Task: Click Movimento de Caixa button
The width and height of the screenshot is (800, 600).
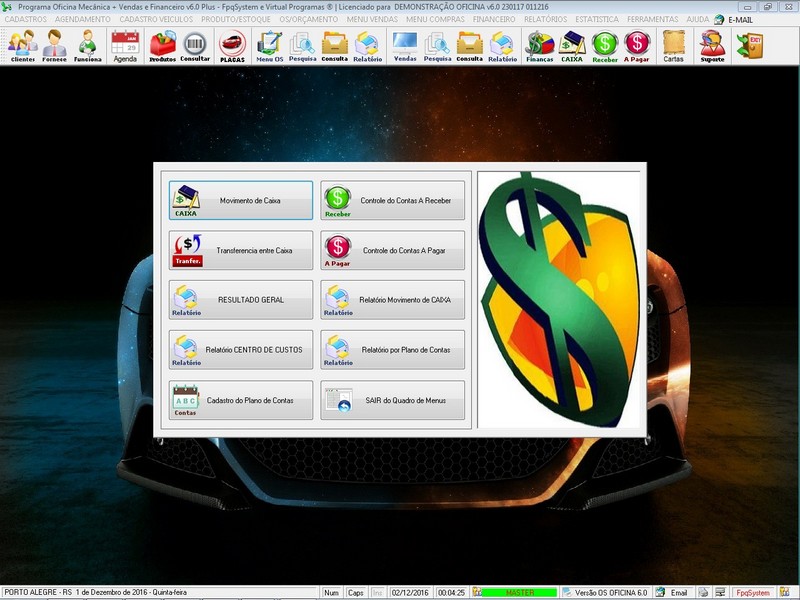Action: [241, 201]
